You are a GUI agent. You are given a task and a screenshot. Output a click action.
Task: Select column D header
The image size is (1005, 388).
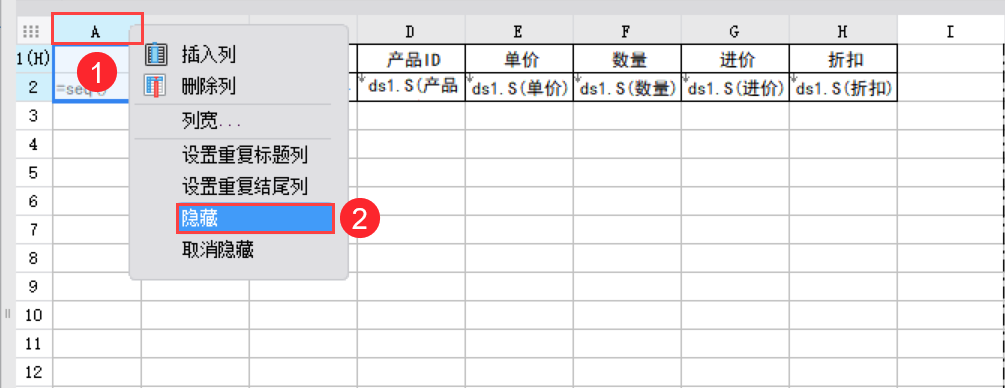pos(411,30)
